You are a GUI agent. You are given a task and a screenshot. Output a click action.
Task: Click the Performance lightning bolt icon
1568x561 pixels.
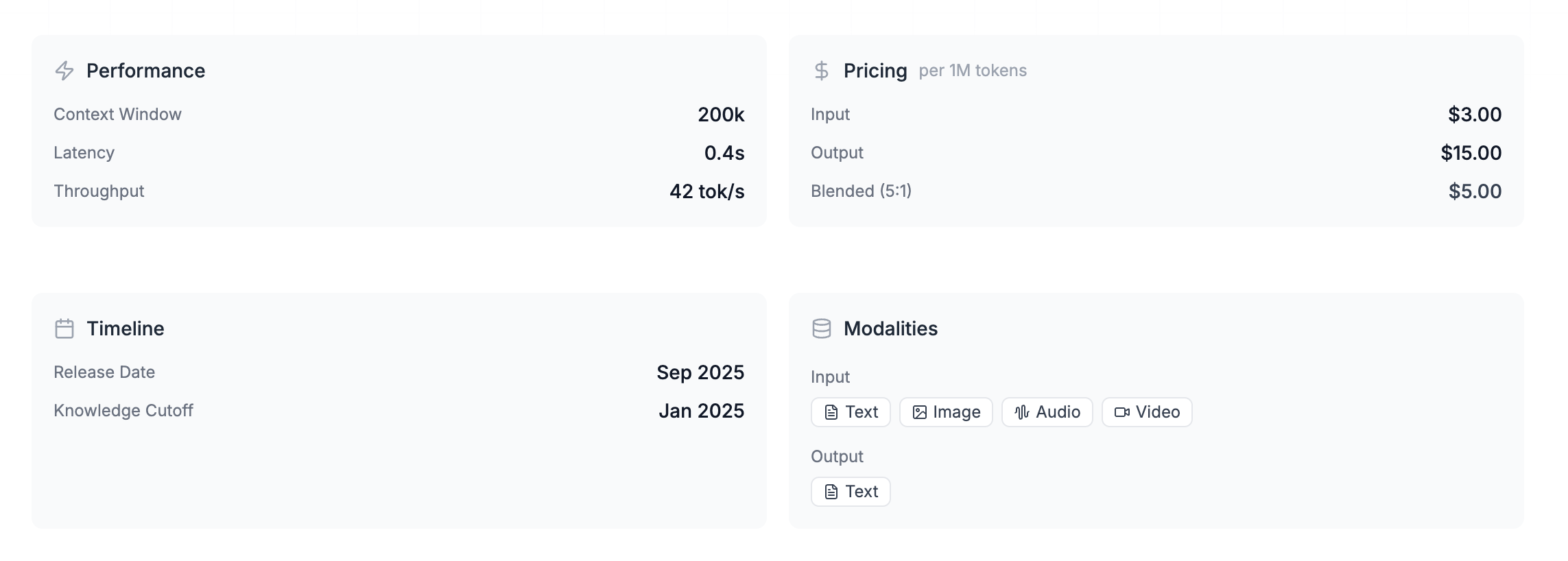coord(64,71)
